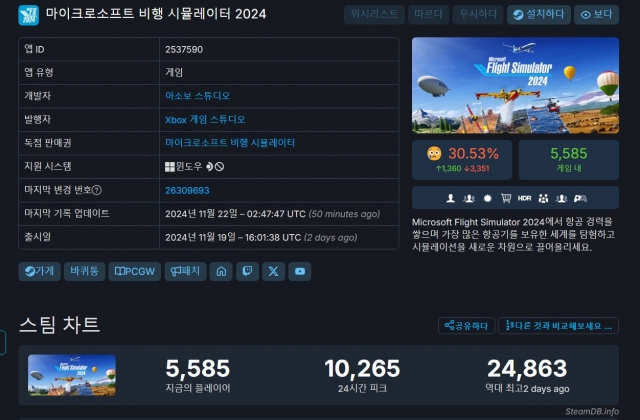Open the YouTube icon link
This screenshot has height=420, width=640.
point(300,271)
